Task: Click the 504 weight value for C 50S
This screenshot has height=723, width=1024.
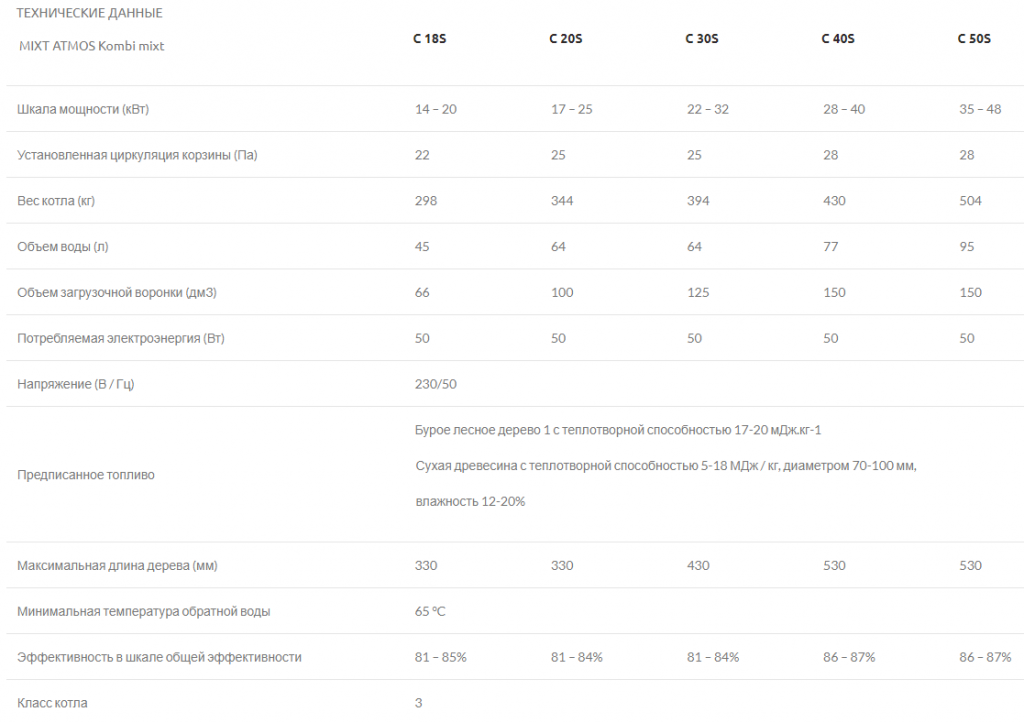Action: pos(970,201)
